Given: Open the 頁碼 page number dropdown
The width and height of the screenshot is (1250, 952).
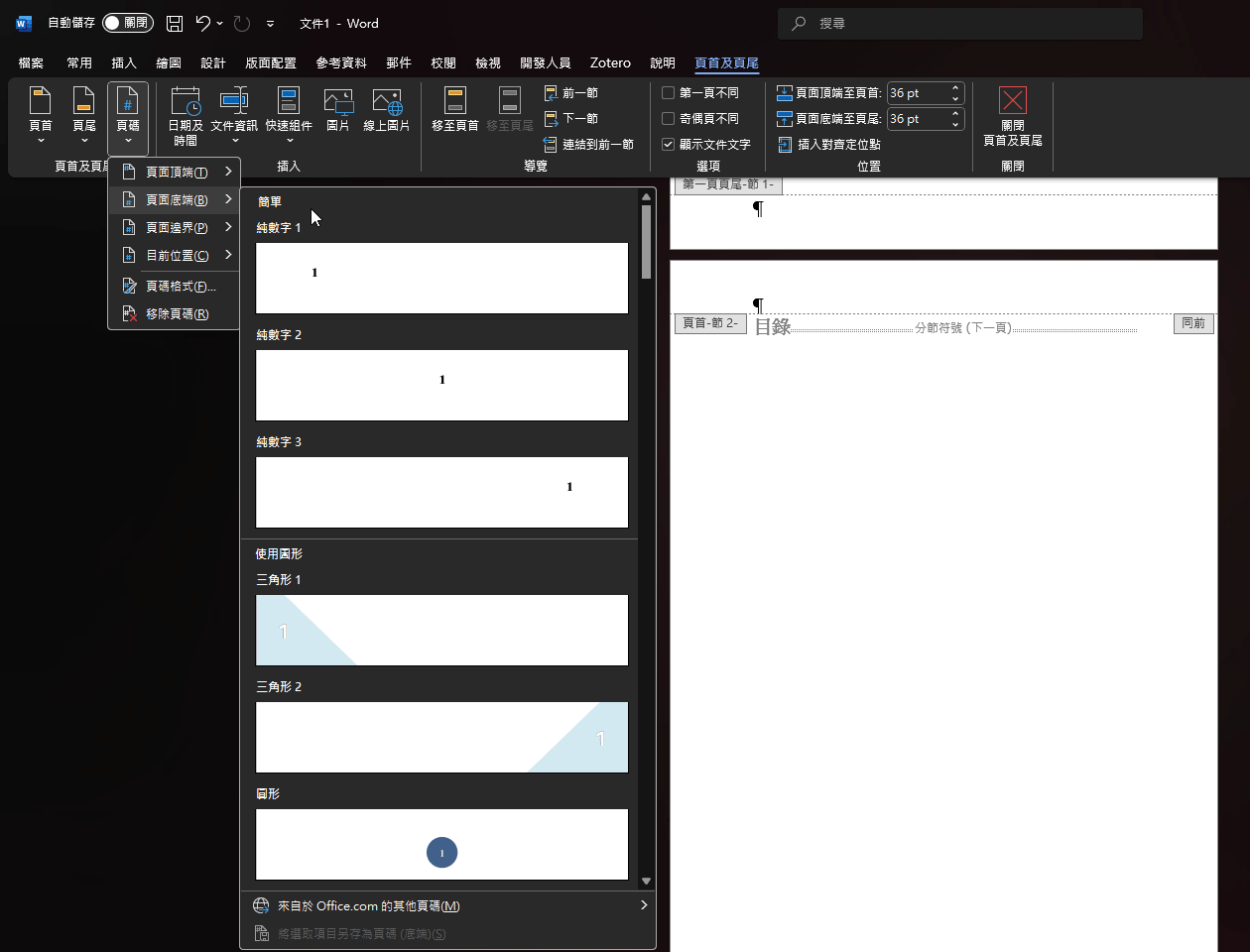Looking at the screenshot, I should pos(128,118).
